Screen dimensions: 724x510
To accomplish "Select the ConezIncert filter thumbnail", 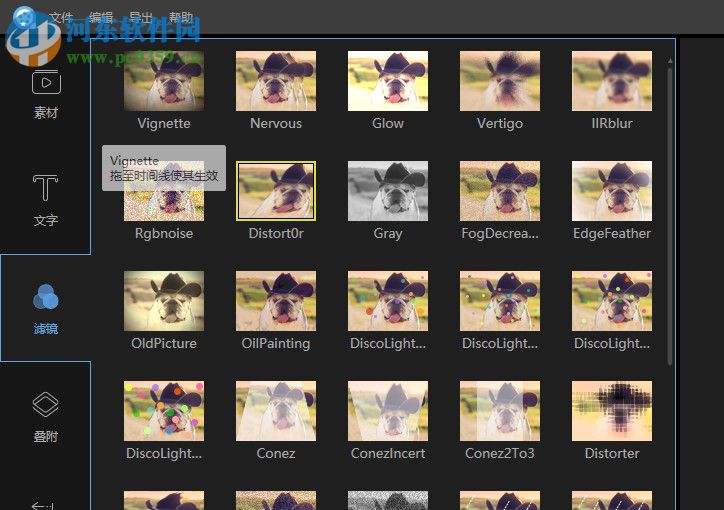I will 388,411.
